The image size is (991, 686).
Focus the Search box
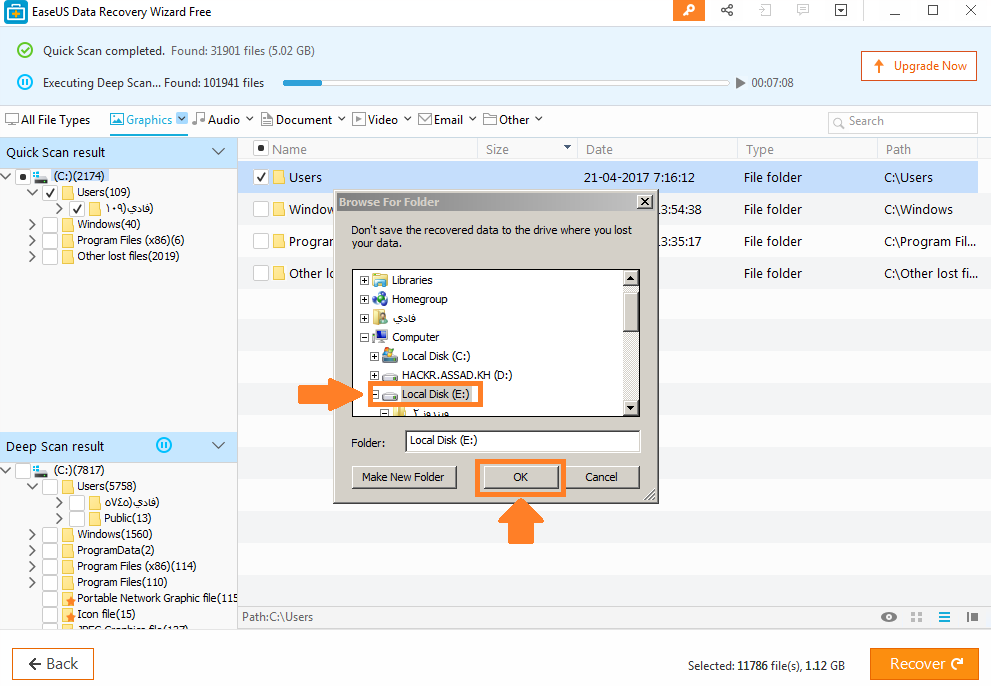[903, 122]
